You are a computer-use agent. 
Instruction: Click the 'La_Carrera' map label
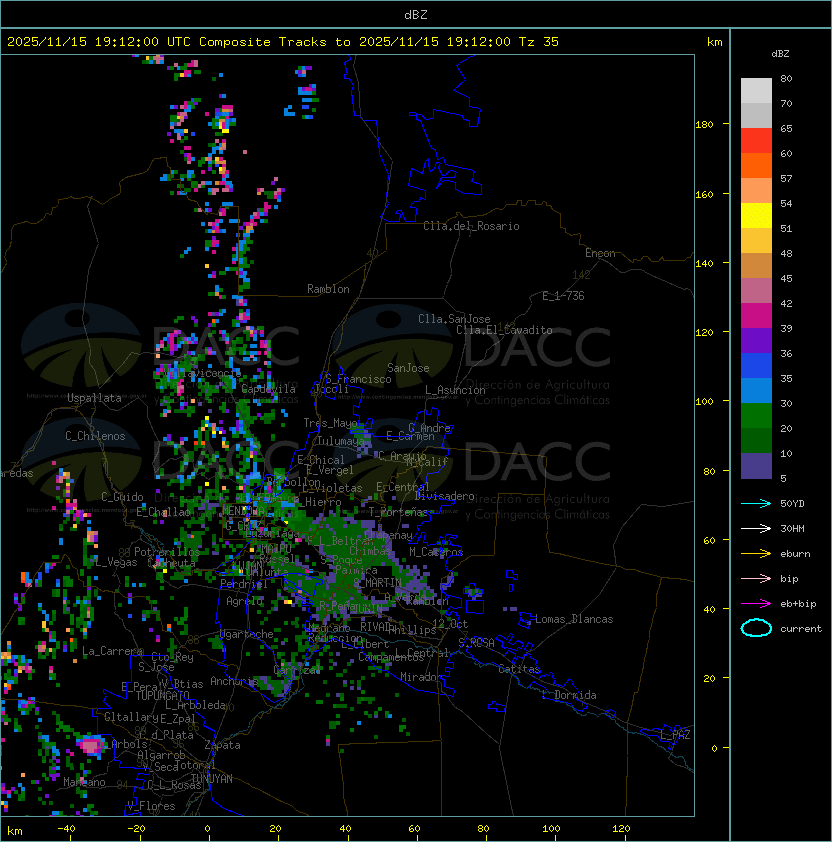click(112, 651)
